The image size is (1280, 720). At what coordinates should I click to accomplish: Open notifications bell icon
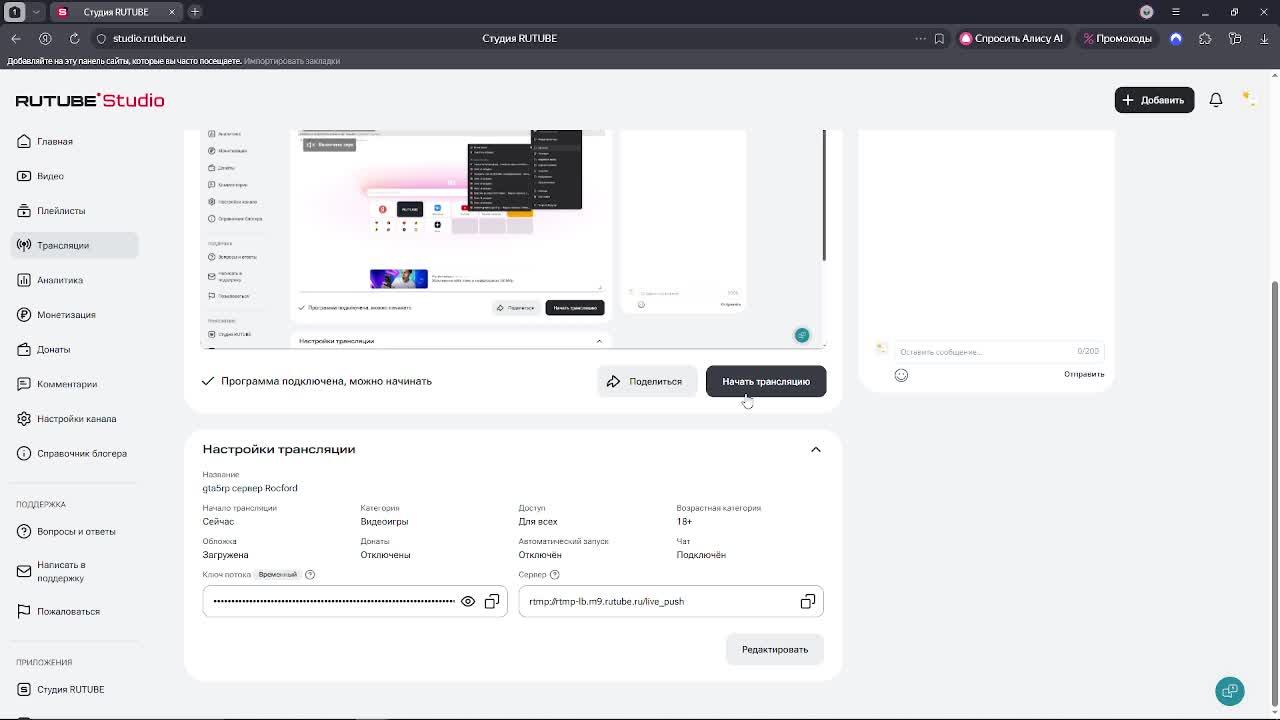pyautogui.click(x=1216, y=100)
